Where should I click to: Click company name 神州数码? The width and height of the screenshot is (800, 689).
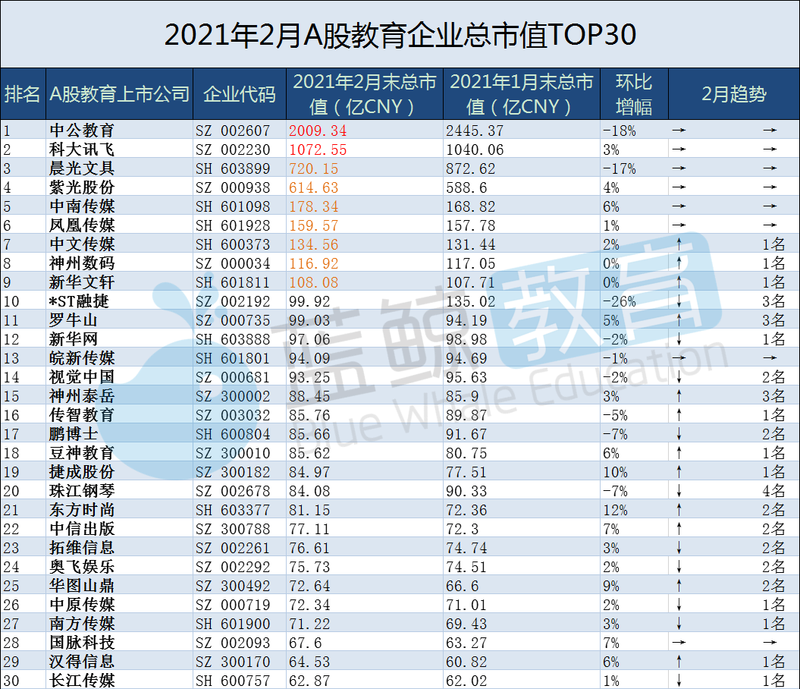pos(82,263)
